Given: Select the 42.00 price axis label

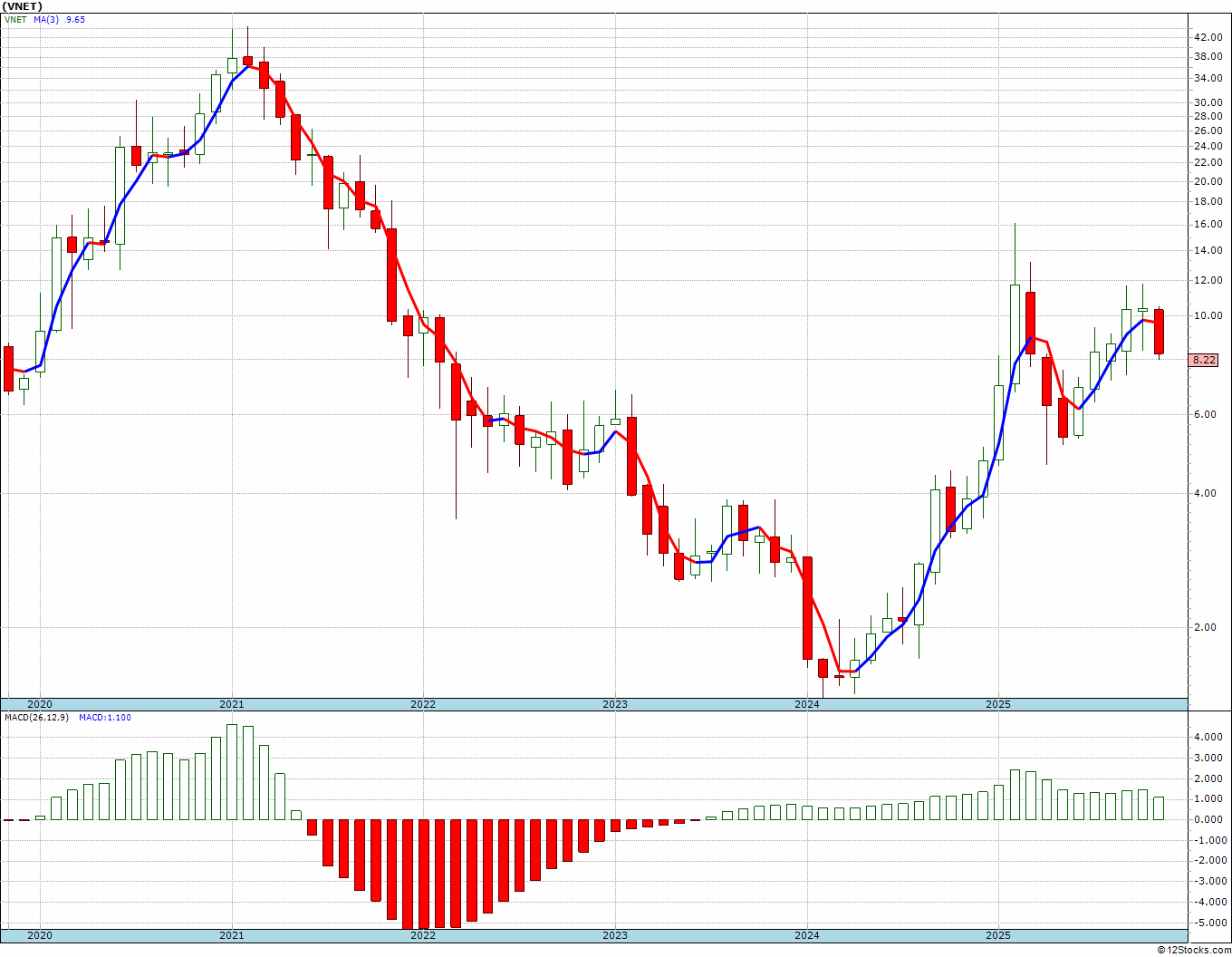Looking at the screenshot, I should 1208,37.
